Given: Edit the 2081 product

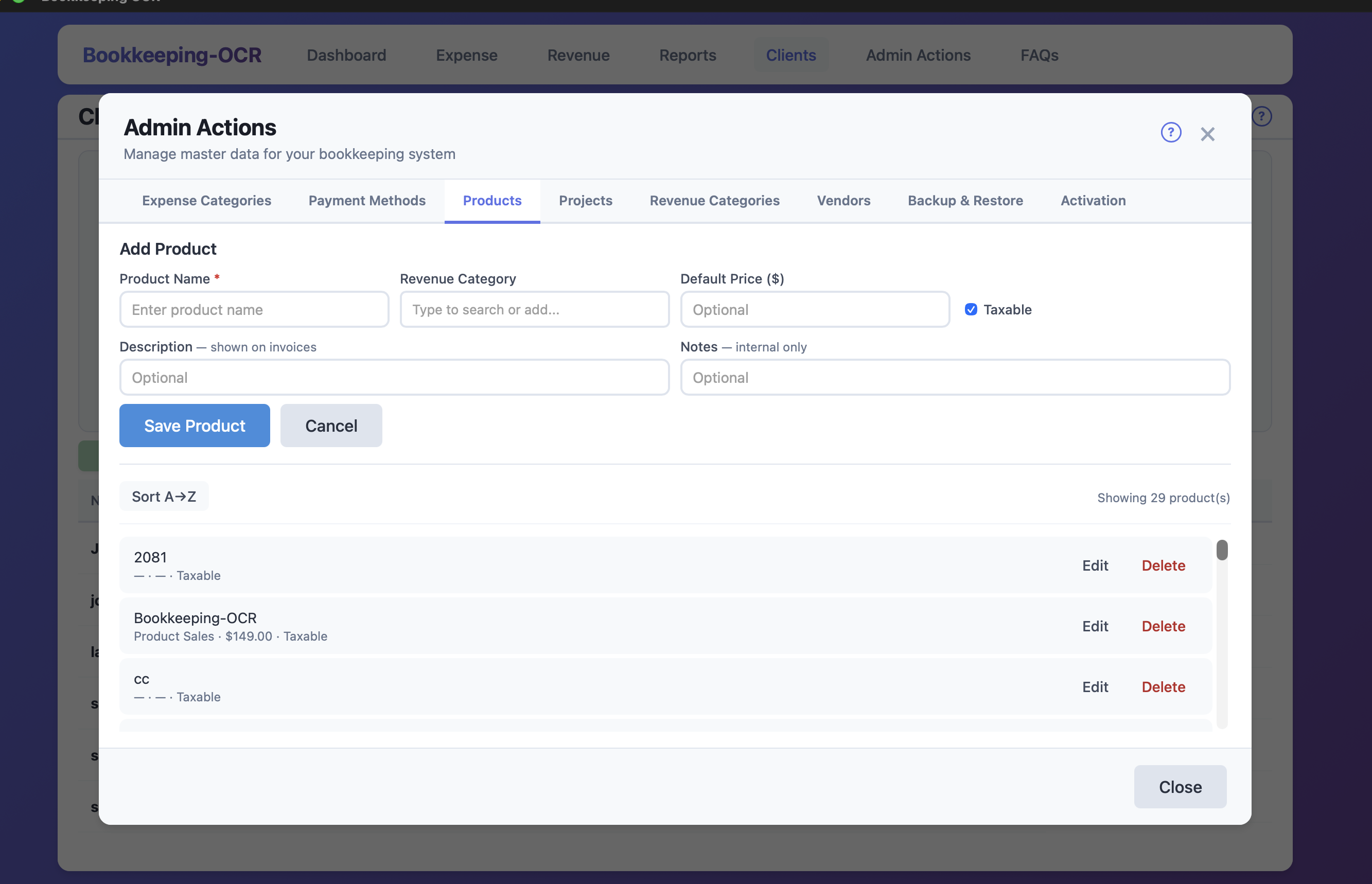Looking at the screenshot, I should coord(1095,565).
